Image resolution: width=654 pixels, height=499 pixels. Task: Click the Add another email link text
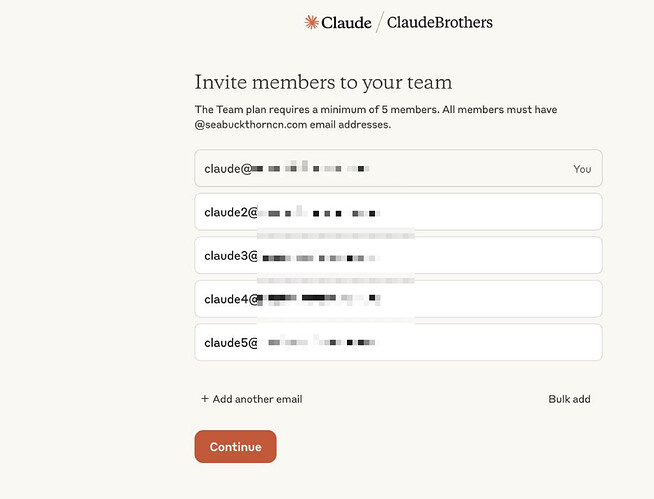(257, 399)
